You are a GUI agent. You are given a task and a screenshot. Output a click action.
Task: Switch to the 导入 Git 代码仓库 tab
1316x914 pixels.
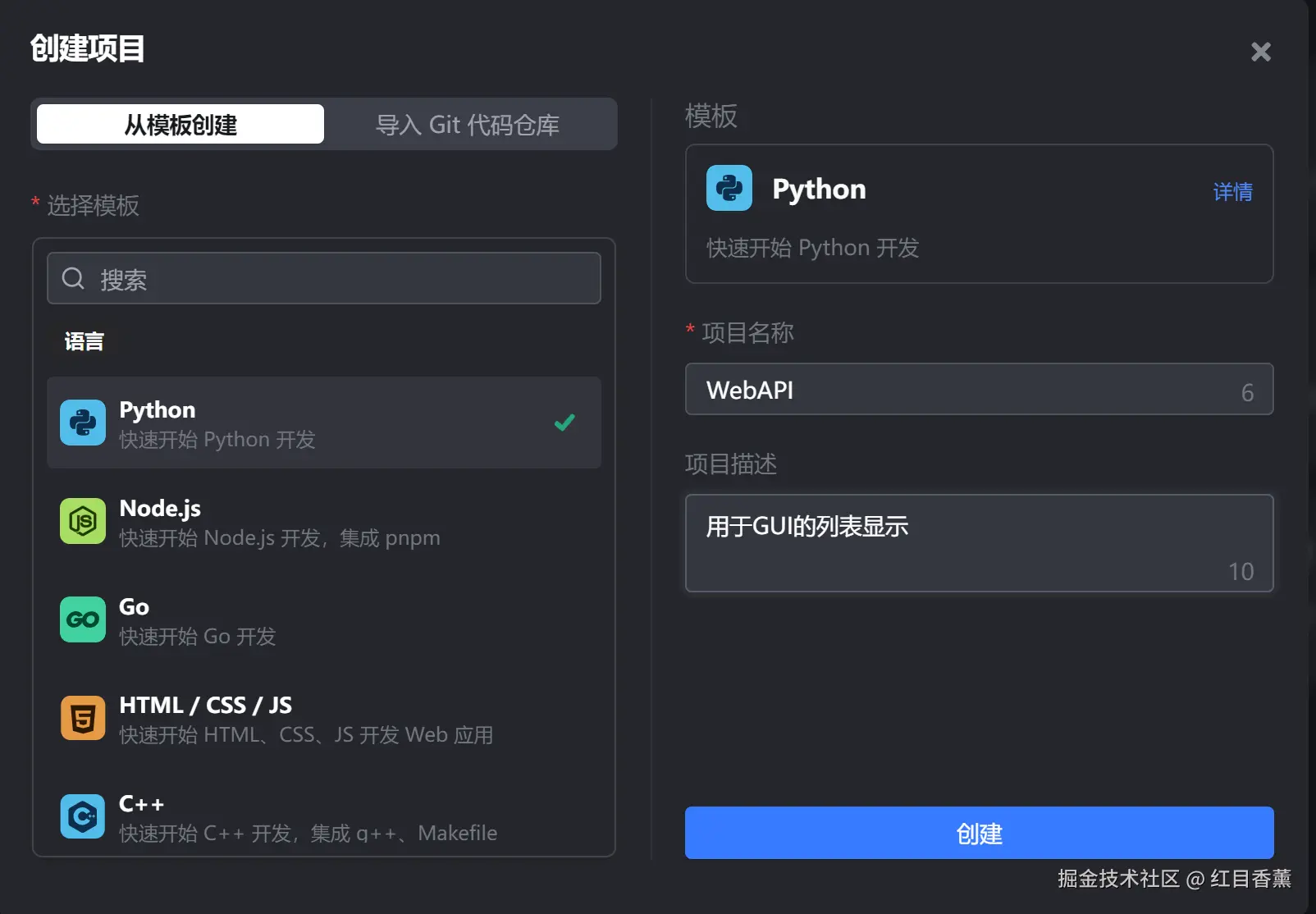(x=468, y=124)
